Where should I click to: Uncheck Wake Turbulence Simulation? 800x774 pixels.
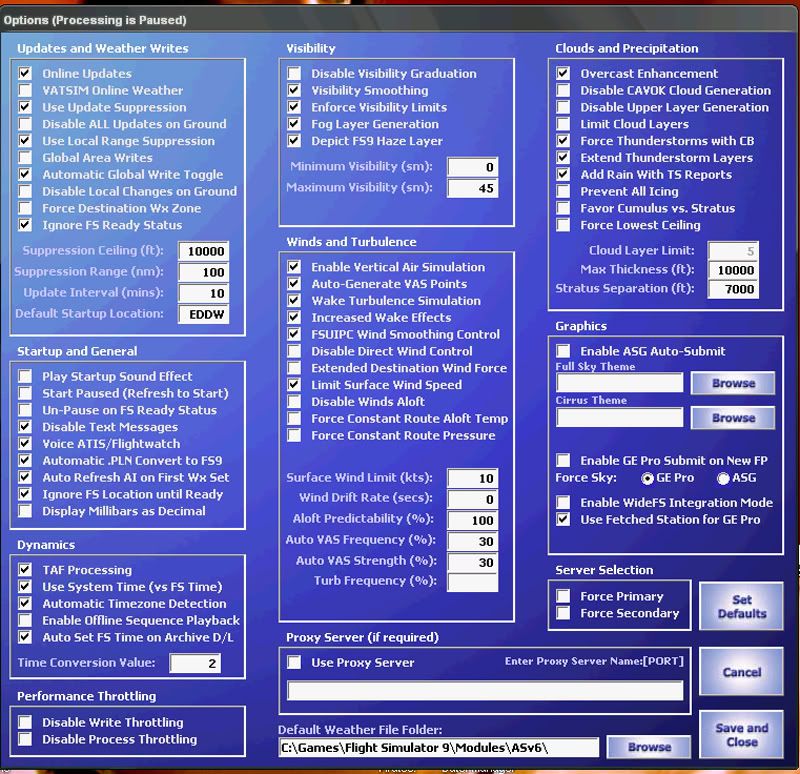294,300
